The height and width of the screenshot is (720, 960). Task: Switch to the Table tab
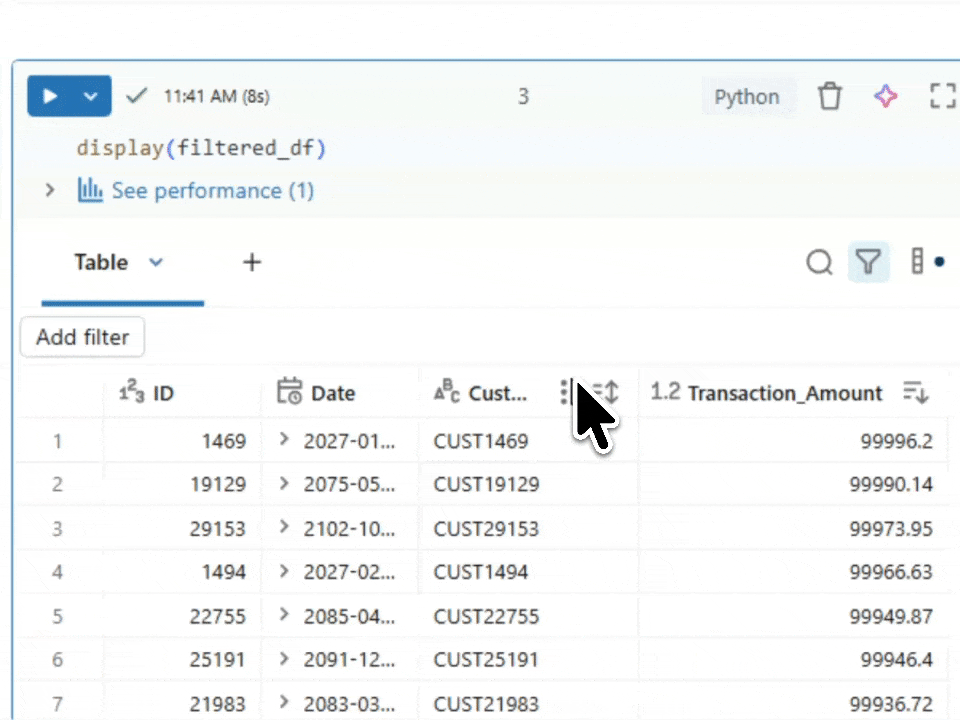[x=101, y=262]
